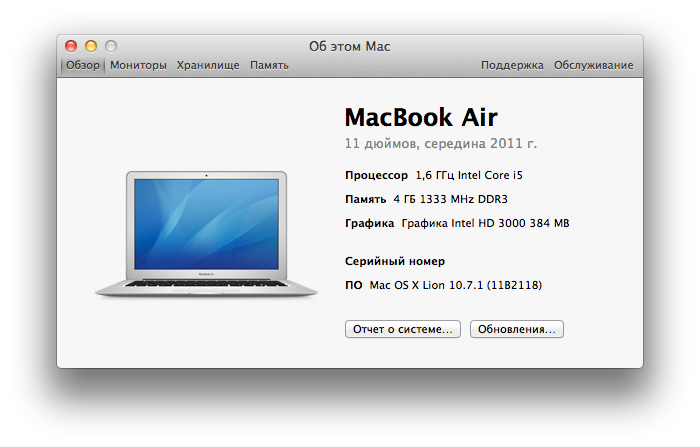Image resolution: width=700 pixels, height=447 pixels.
Task: Switch to the Обзор tab
Action: [83, 65]
